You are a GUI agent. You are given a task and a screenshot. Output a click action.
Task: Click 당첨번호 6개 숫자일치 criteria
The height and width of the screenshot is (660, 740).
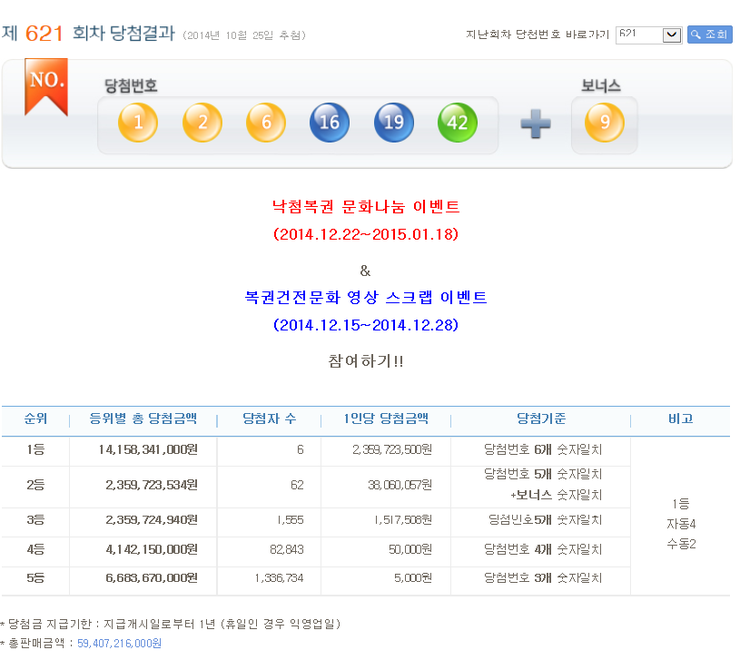(543, 449)
